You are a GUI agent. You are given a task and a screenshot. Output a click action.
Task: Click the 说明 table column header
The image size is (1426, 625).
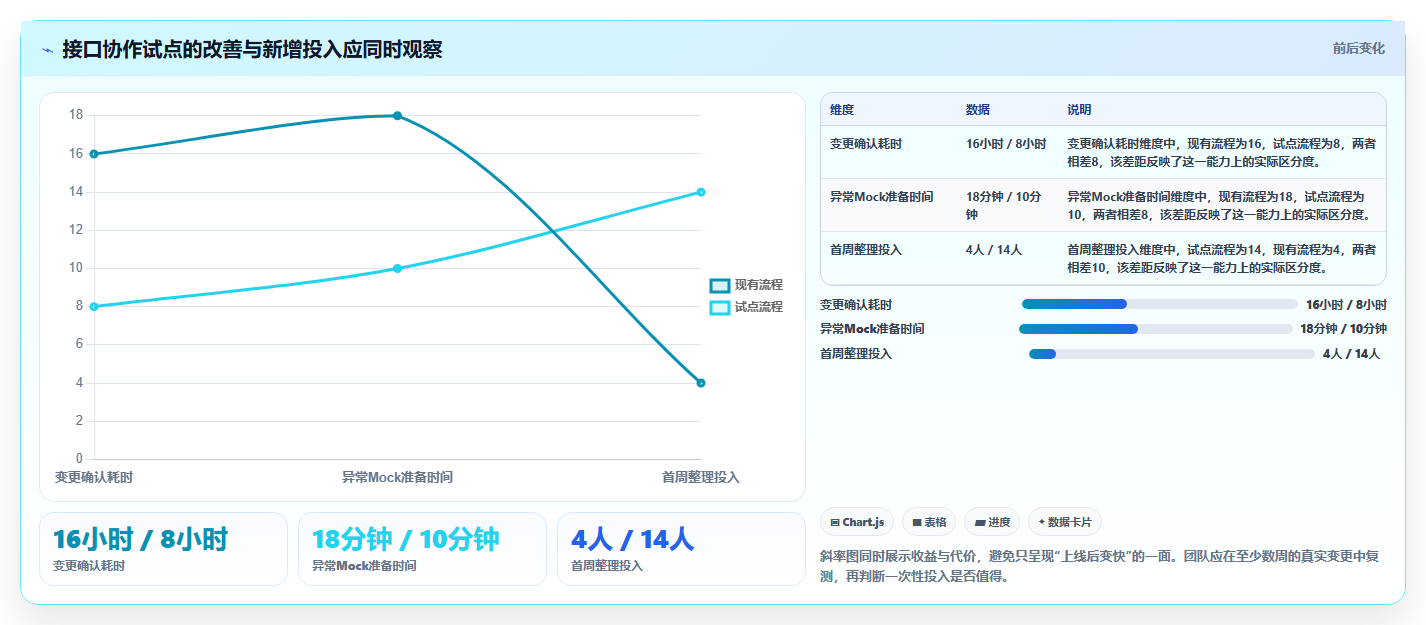pos(1079,110)
